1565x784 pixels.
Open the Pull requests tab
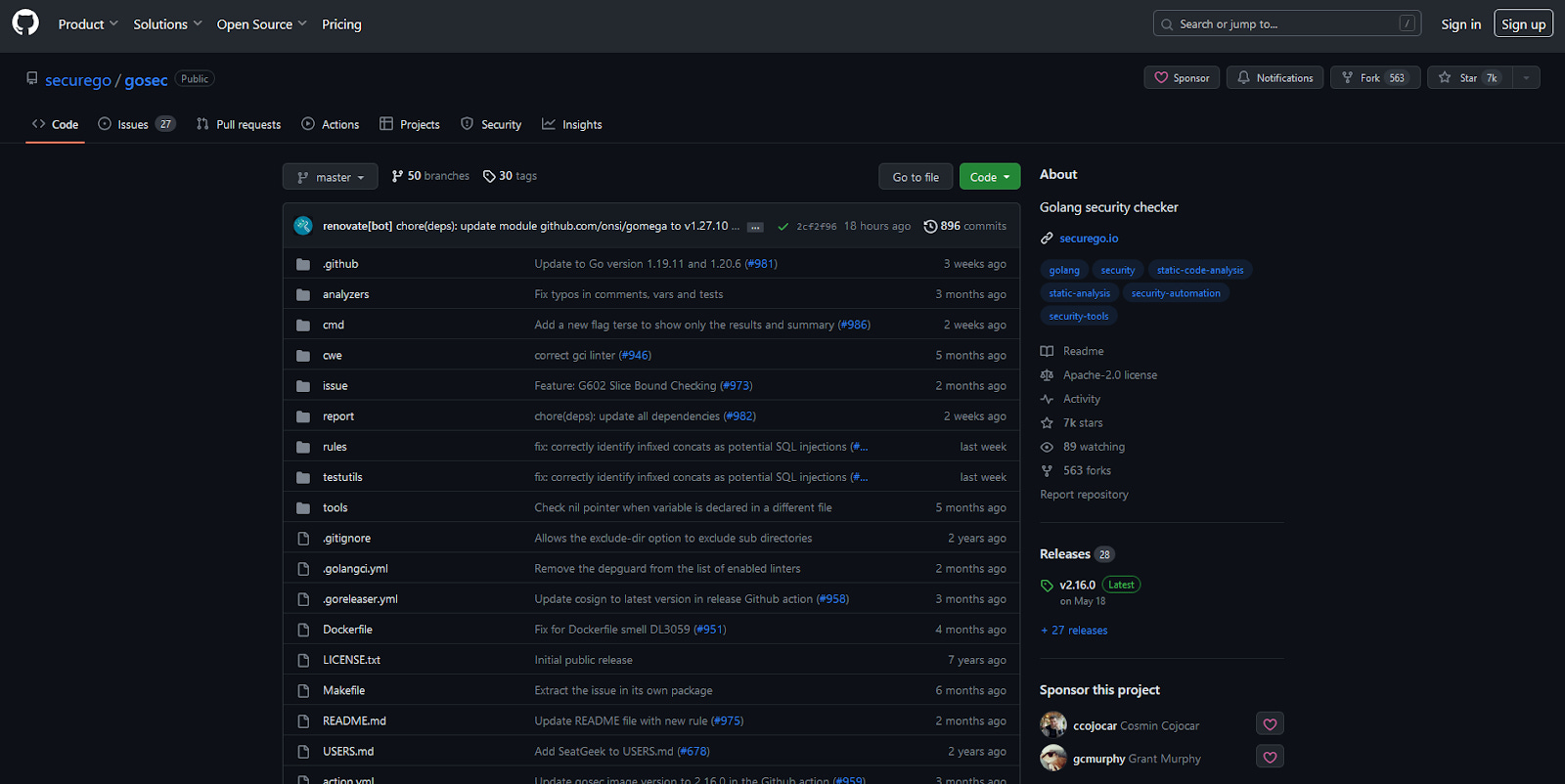[239, 124]
